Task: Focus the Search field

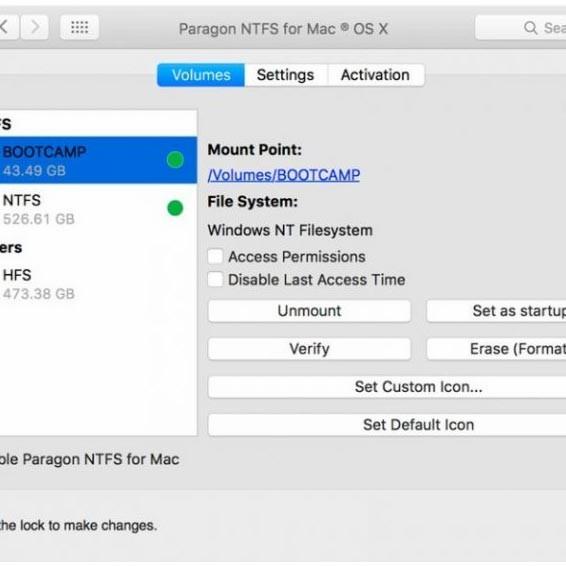Action: click(521, 27)
